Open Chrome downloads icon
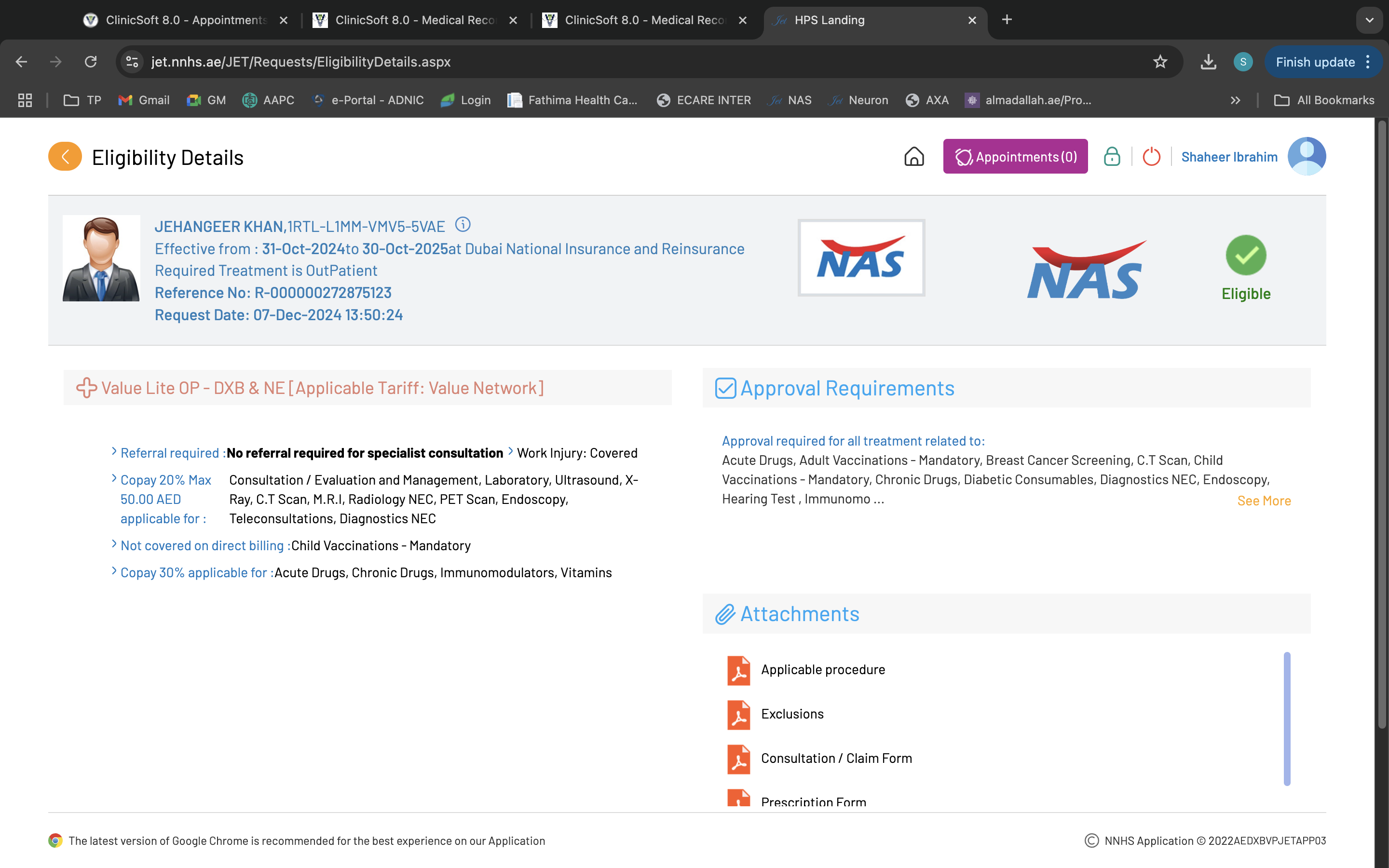Screen dimensions: 1389x868 [1208, 62]
